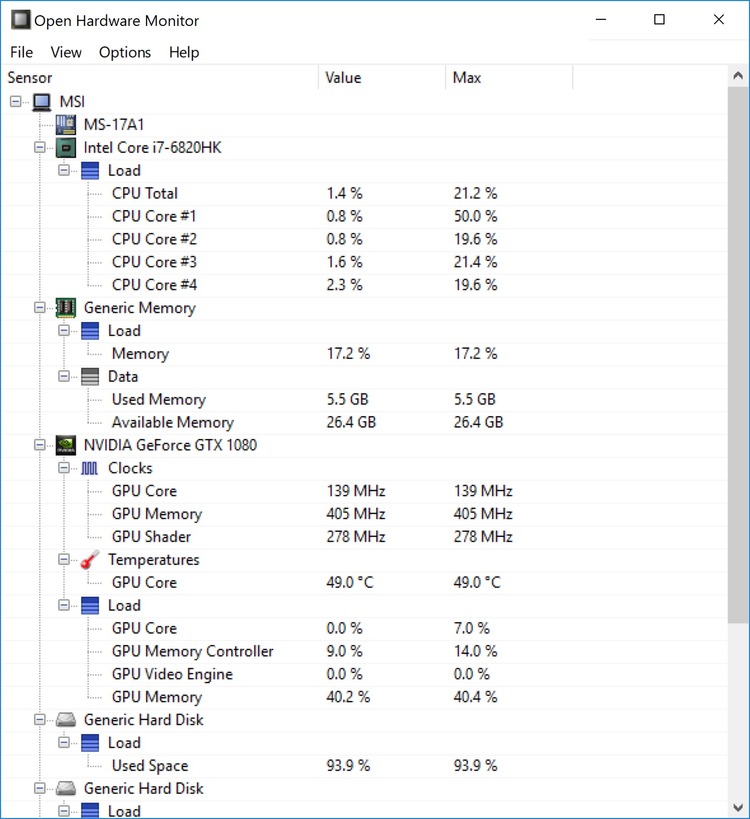
Task: Close the Open Hardware Monitor window
Action: coord(719,20)
